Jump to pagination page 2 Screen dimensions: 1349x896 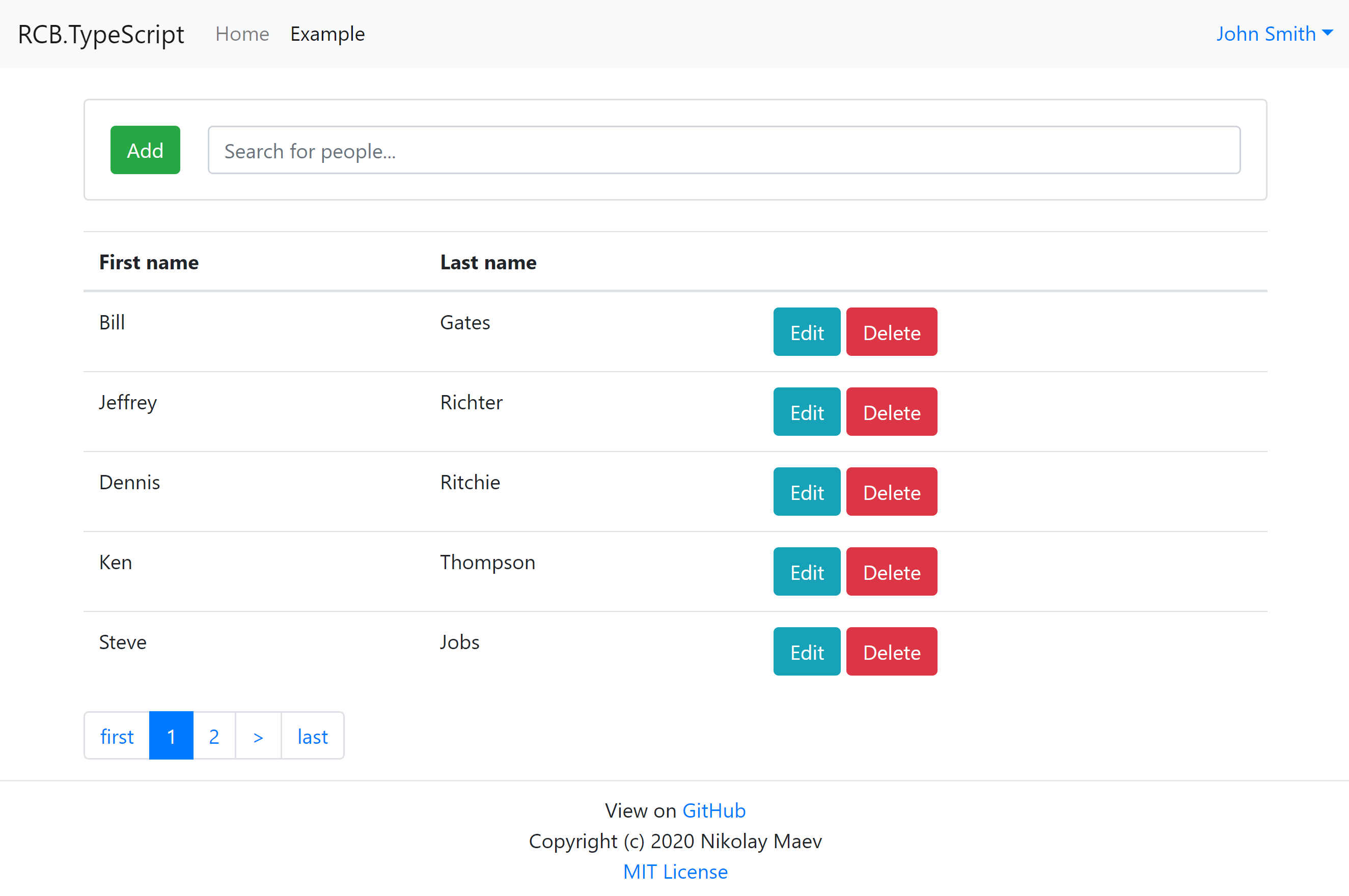(x=214, y=736)
